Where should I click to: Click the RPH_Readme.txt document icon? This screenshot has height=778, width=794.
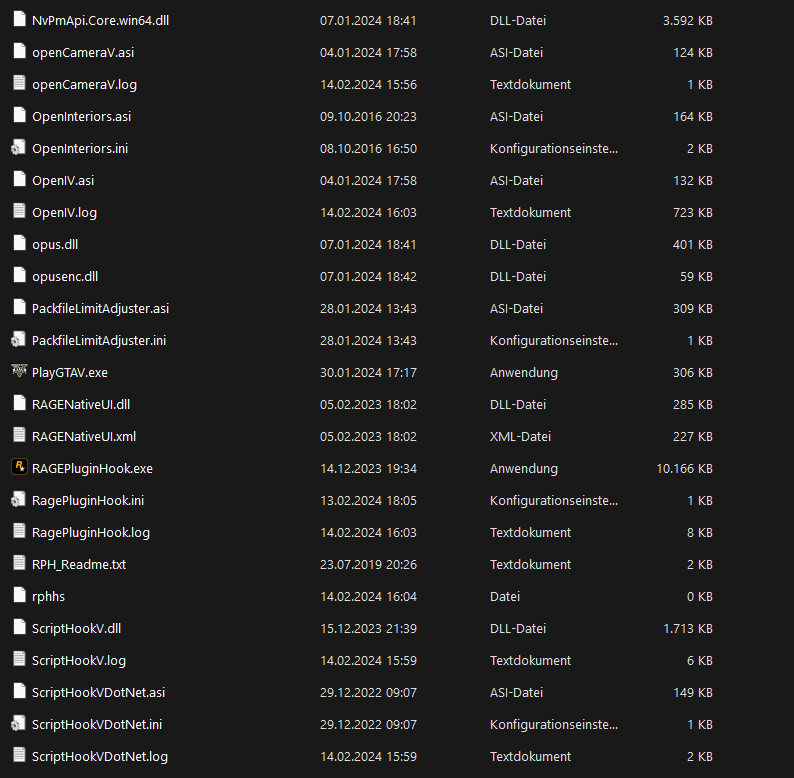point(19,563)
